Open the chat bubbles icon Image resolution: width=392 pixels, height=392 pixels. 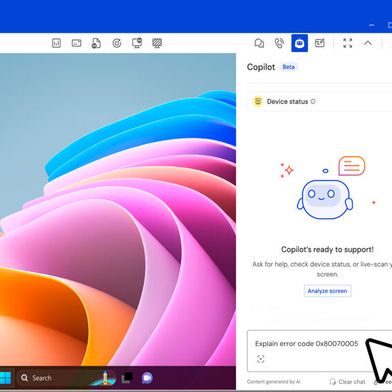click(259, 43)
